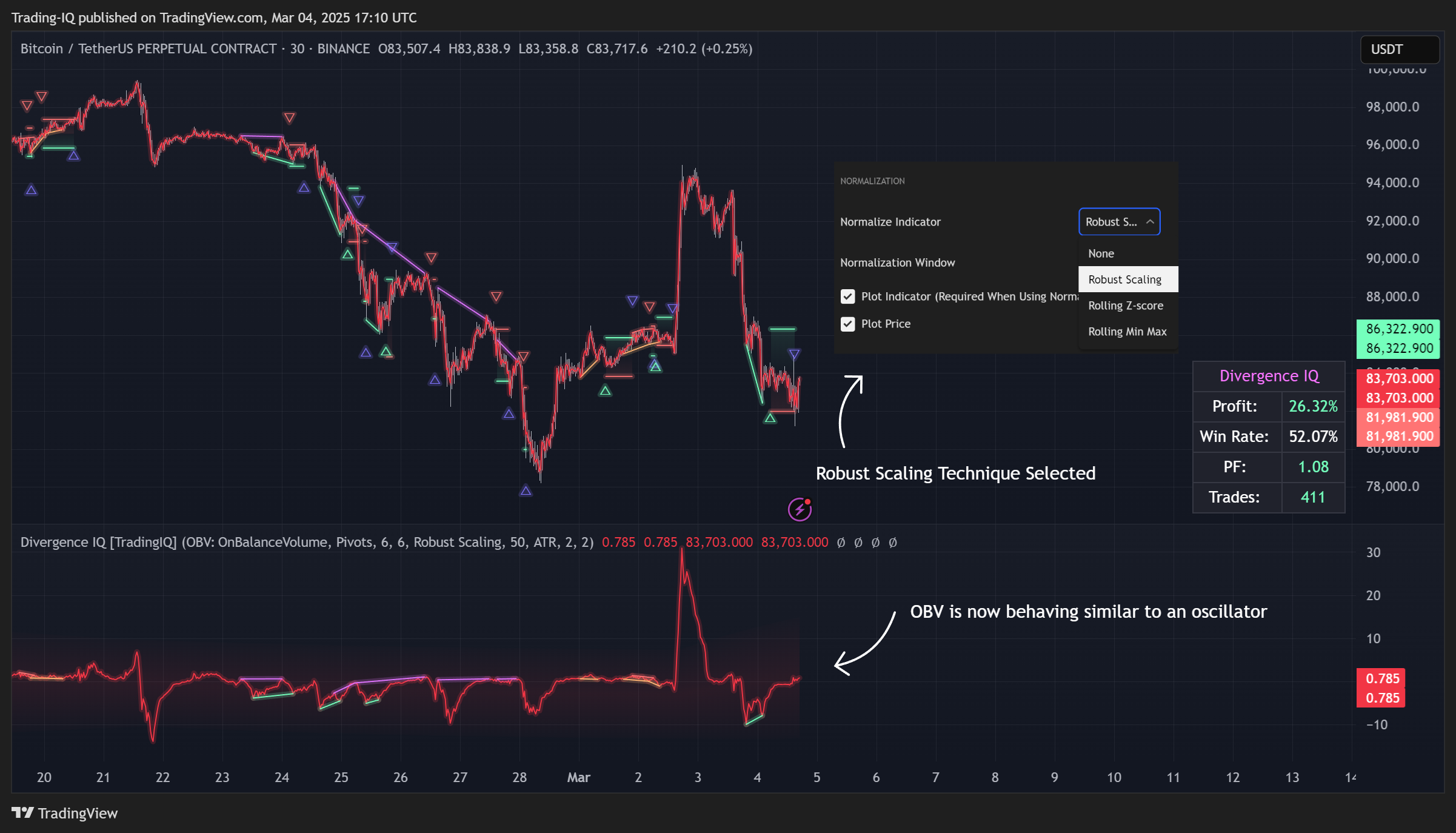
Task: Click the TradingView logo at bottom left
Action: [x=64, y=813]
